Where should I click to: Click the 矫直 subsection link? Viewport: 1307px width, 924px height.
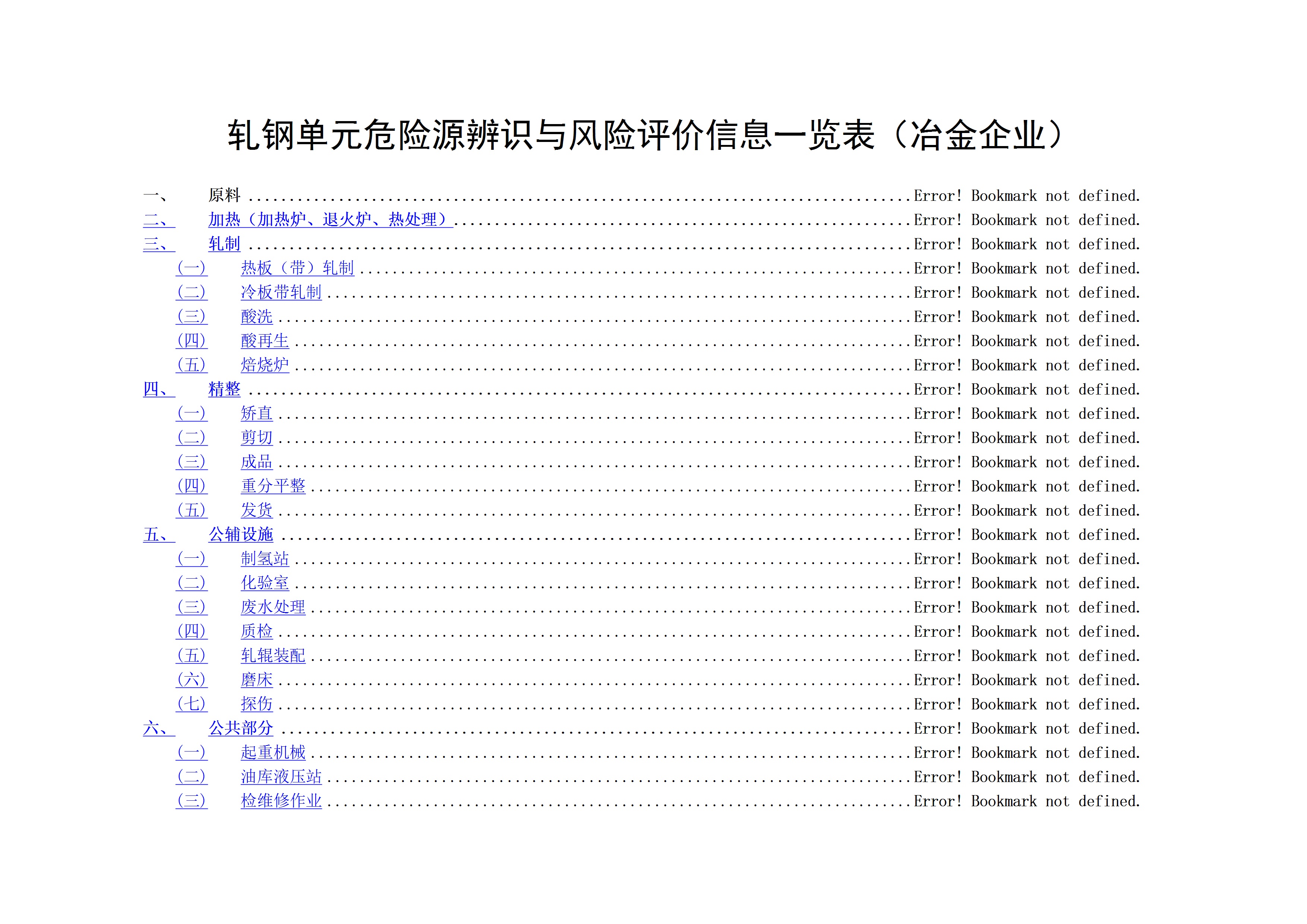pos(257,413)
